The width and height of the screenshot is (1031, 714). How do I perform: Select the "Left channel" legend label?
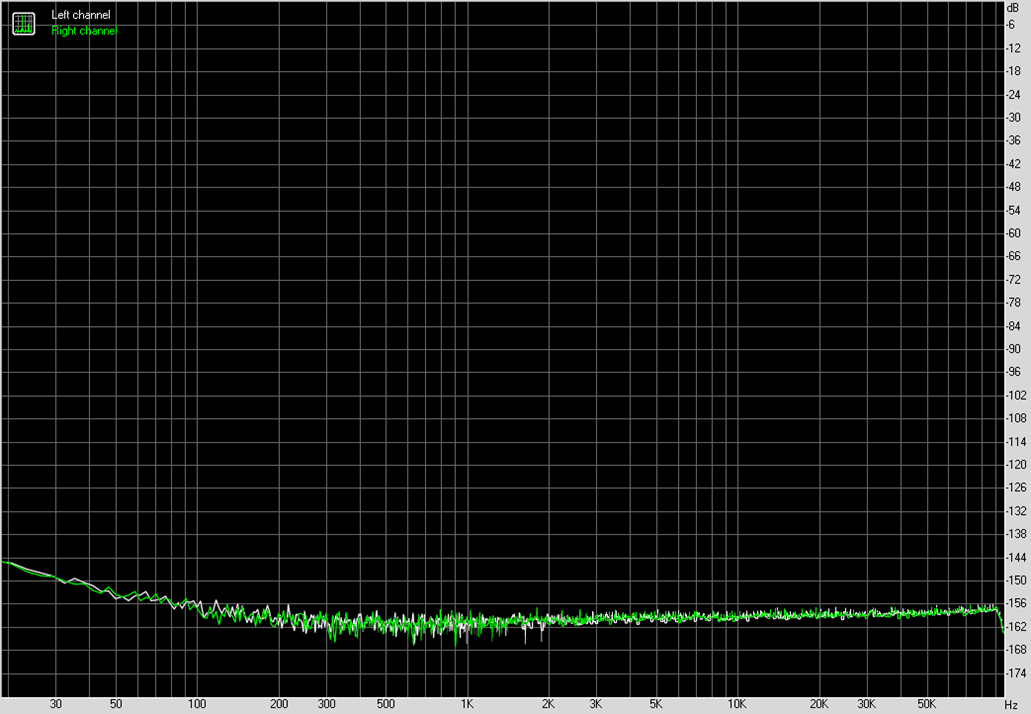click(x=81, y=15)
